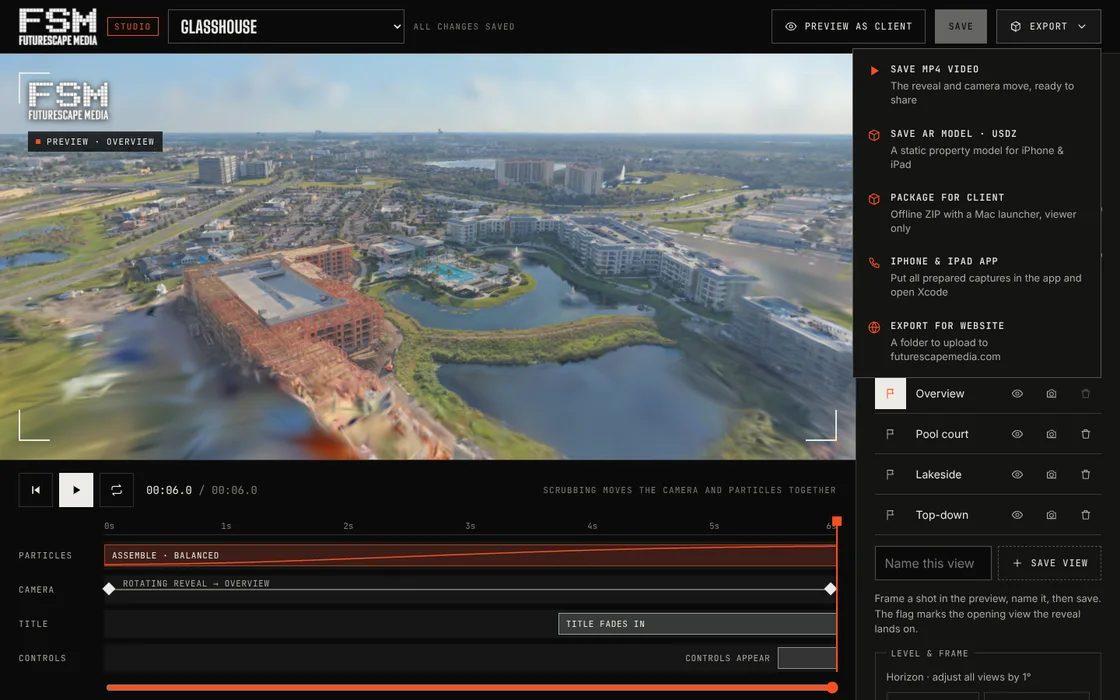Image resolution: width=1120 pixels, height=700 pixels.
Task: Click the Title track label
Action: (x=33, y=624)
